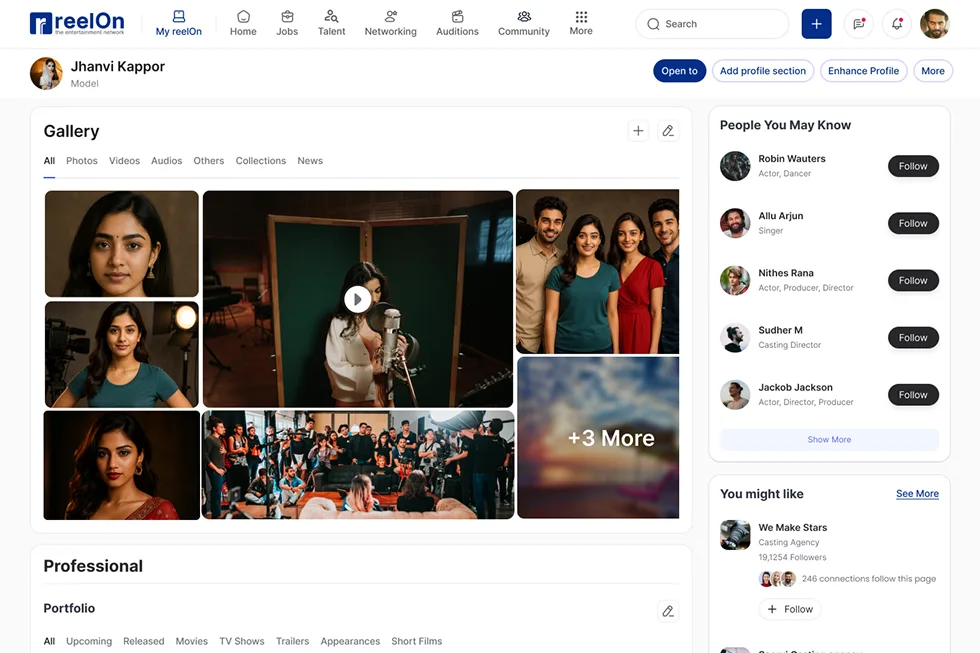This screenshot has height=653, width=980.
Task: Open the Jobs navigation icon
Action: [x=287, y=23]
